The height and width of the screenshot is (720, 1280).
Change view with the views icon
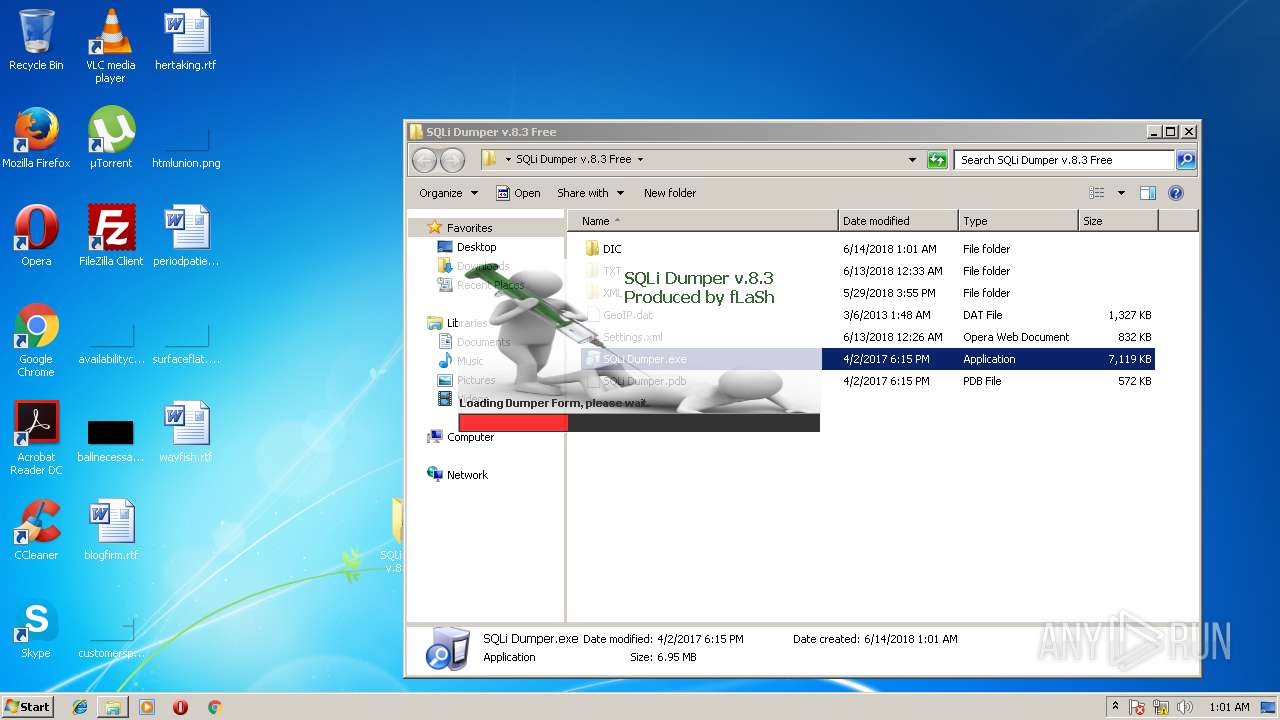click(1097, 193)
